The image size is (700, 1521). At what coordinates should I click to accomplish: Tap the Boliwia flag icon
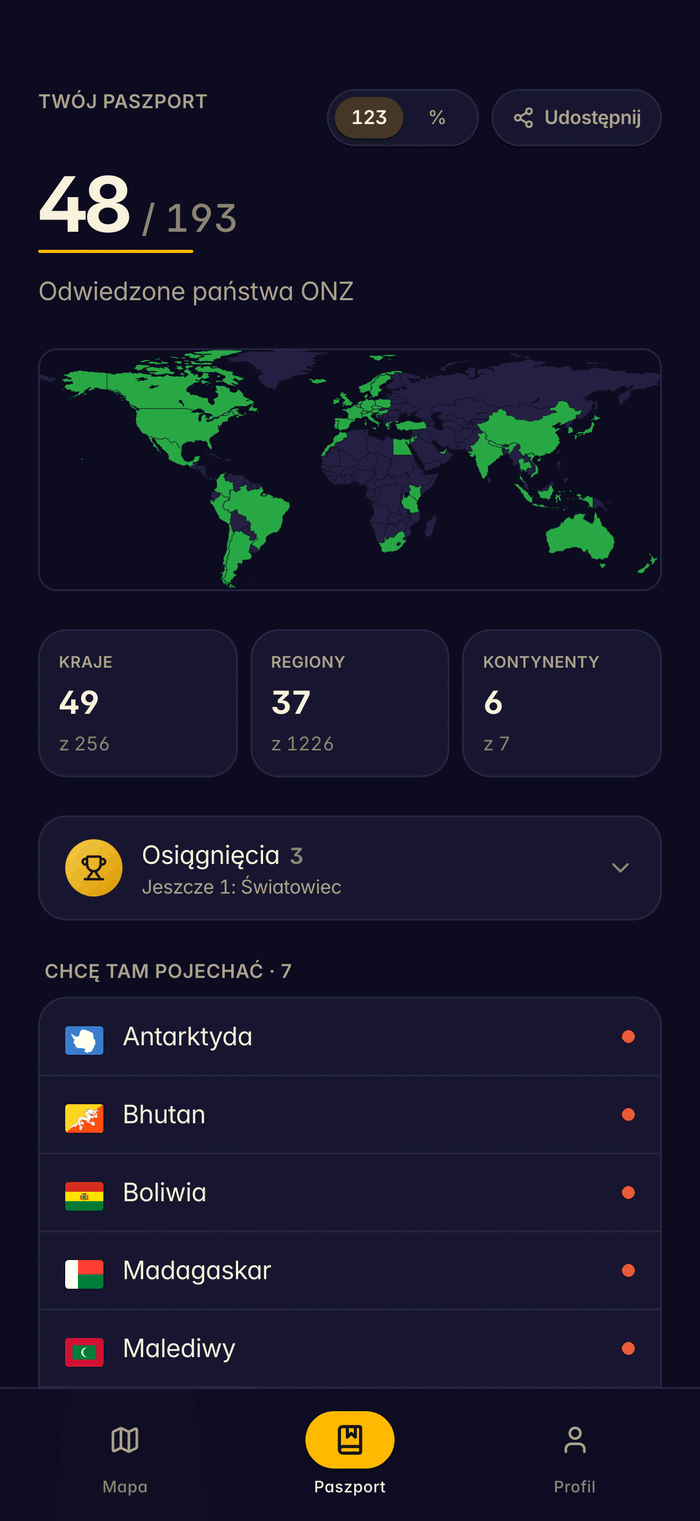click(x=84, y=1196)
